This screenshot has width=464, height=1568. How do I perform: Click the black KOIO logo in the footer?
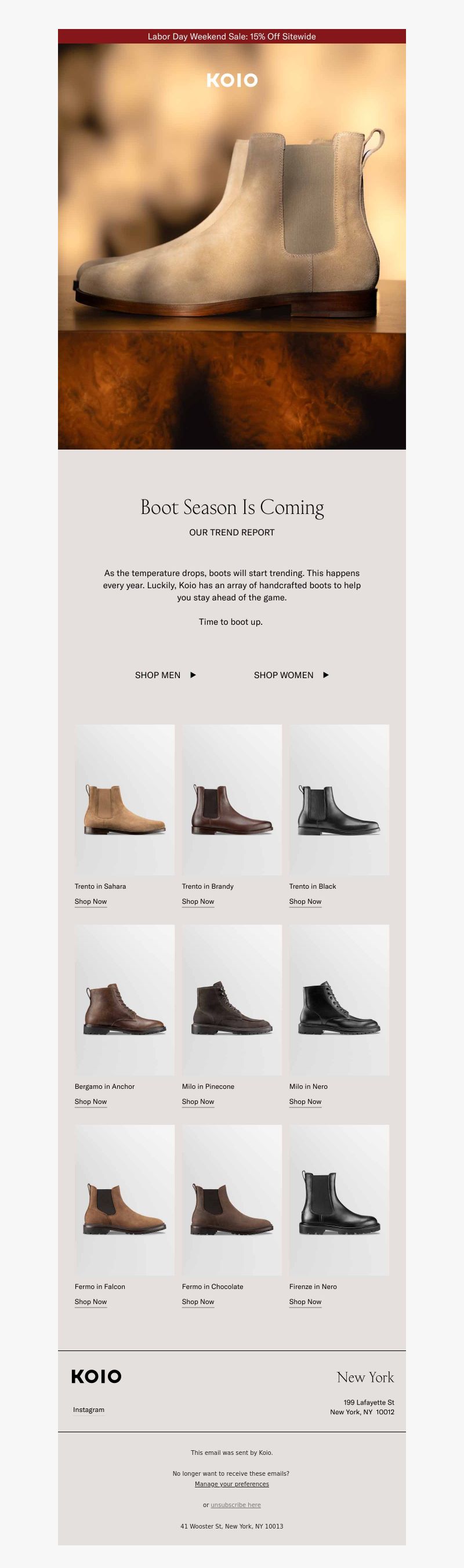click(x=96, y=1376)
